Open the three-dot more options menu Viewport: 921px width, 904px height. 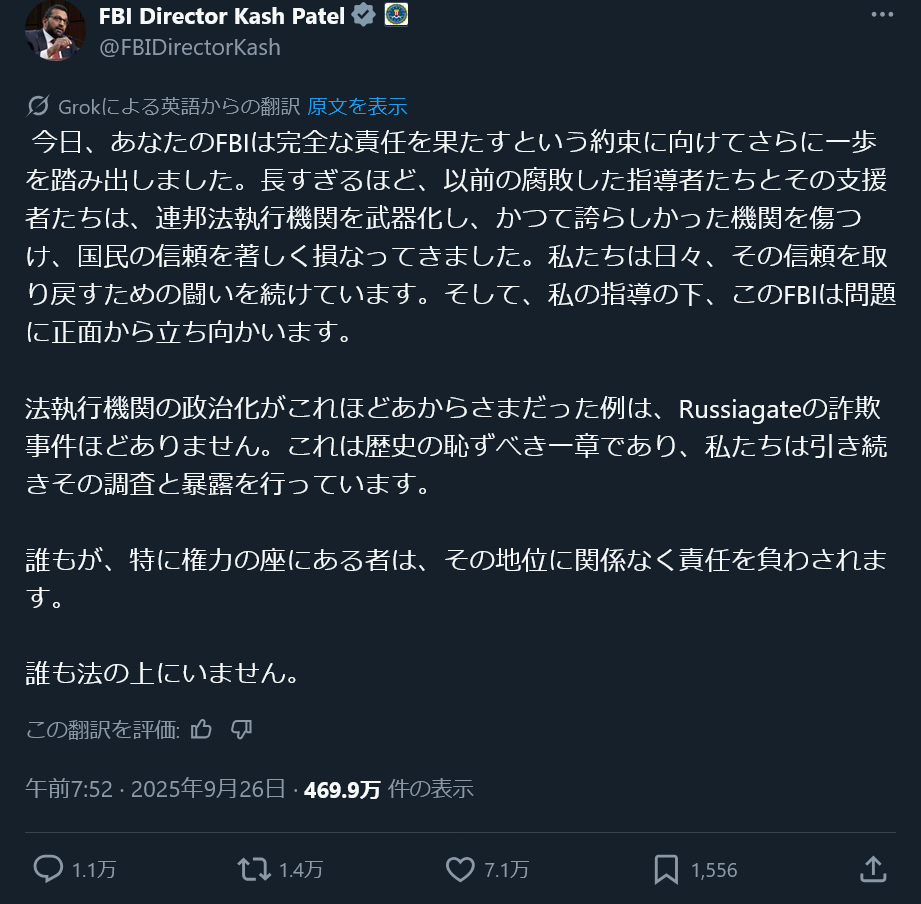(x=882, y=15)
